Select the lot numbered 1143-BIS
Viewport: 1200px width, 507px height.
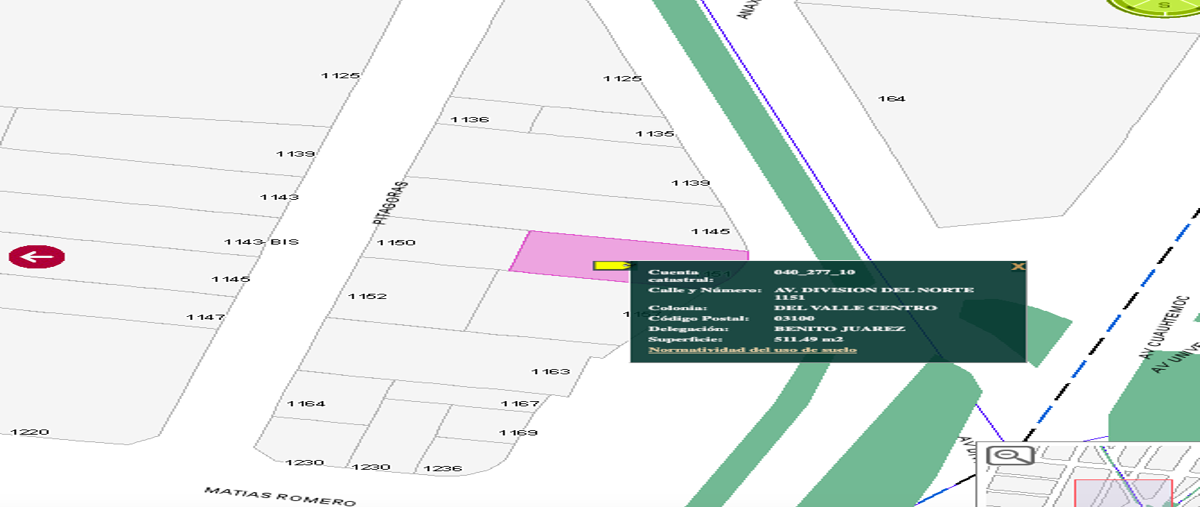click(x=261, y=242)
